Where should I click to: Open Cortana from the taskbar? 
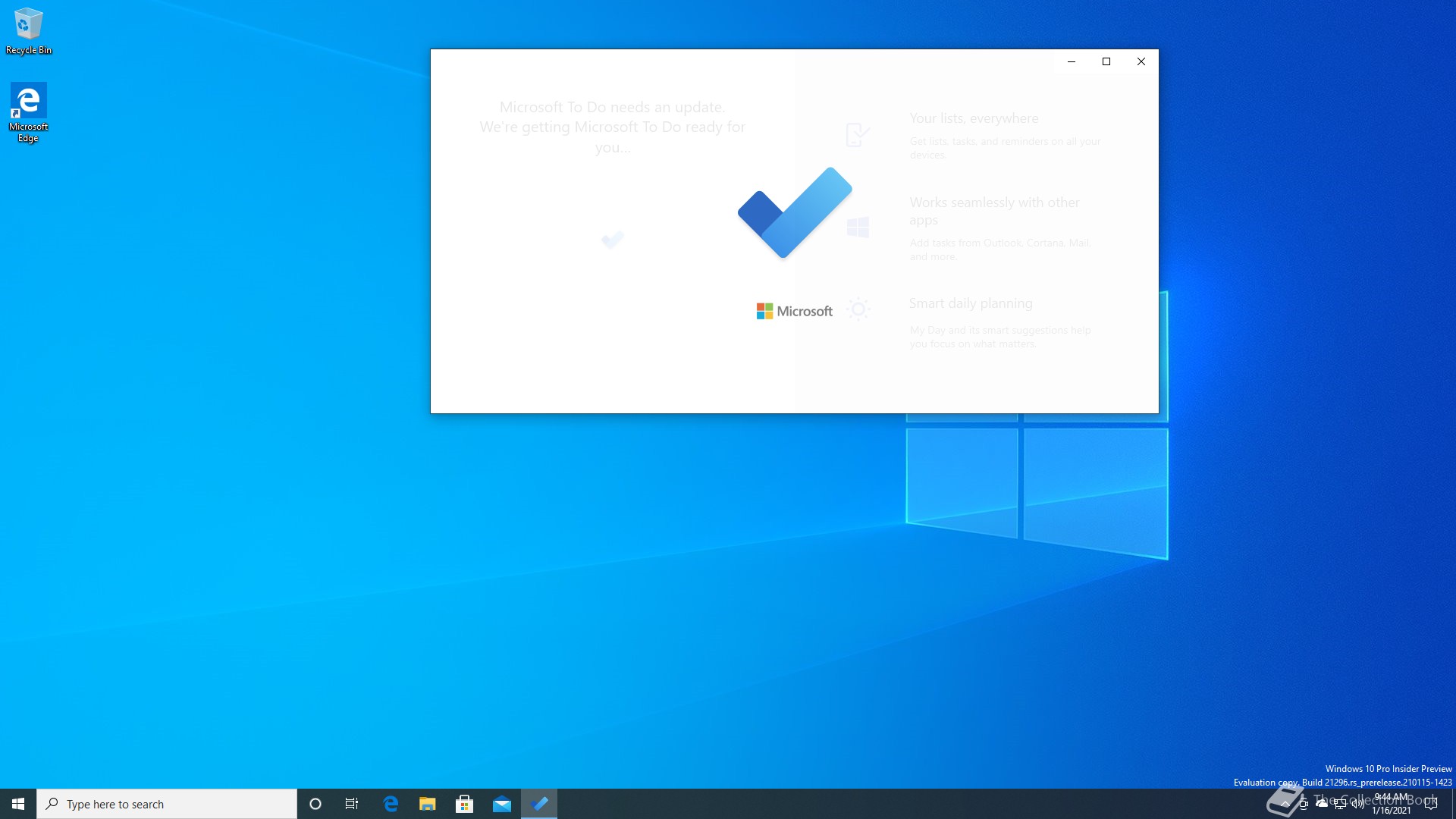[x=315, y=804]
